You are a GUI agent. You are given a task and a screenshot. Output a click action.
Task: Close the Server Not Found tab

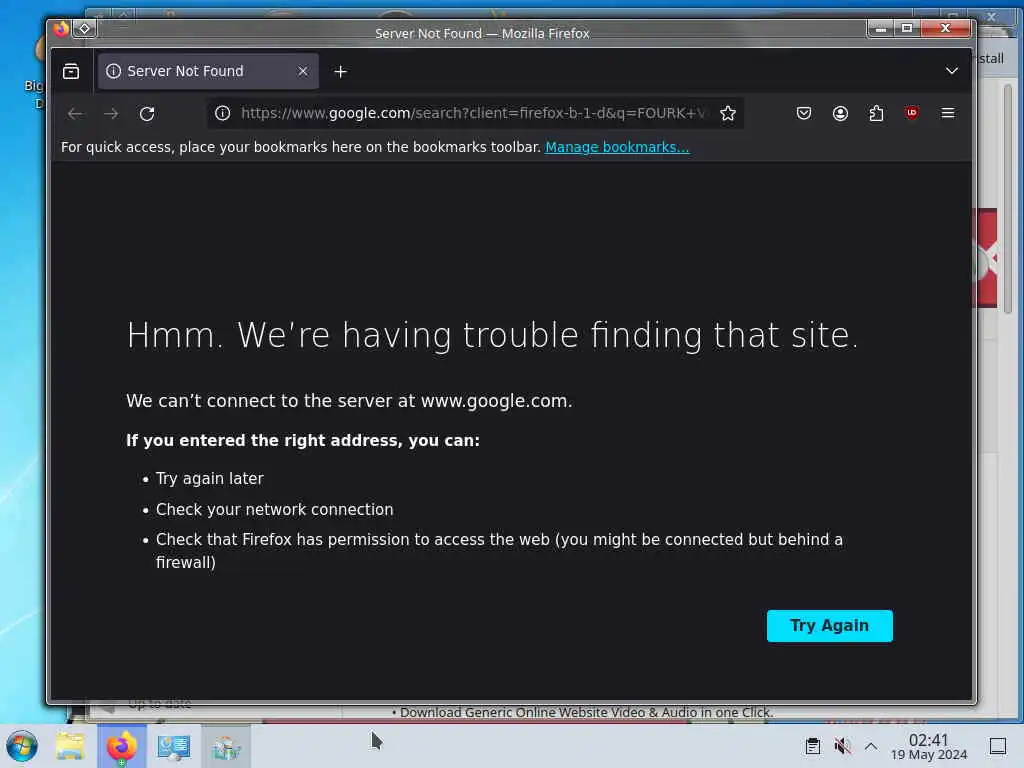pyautogui.click(x=303, y=71)
